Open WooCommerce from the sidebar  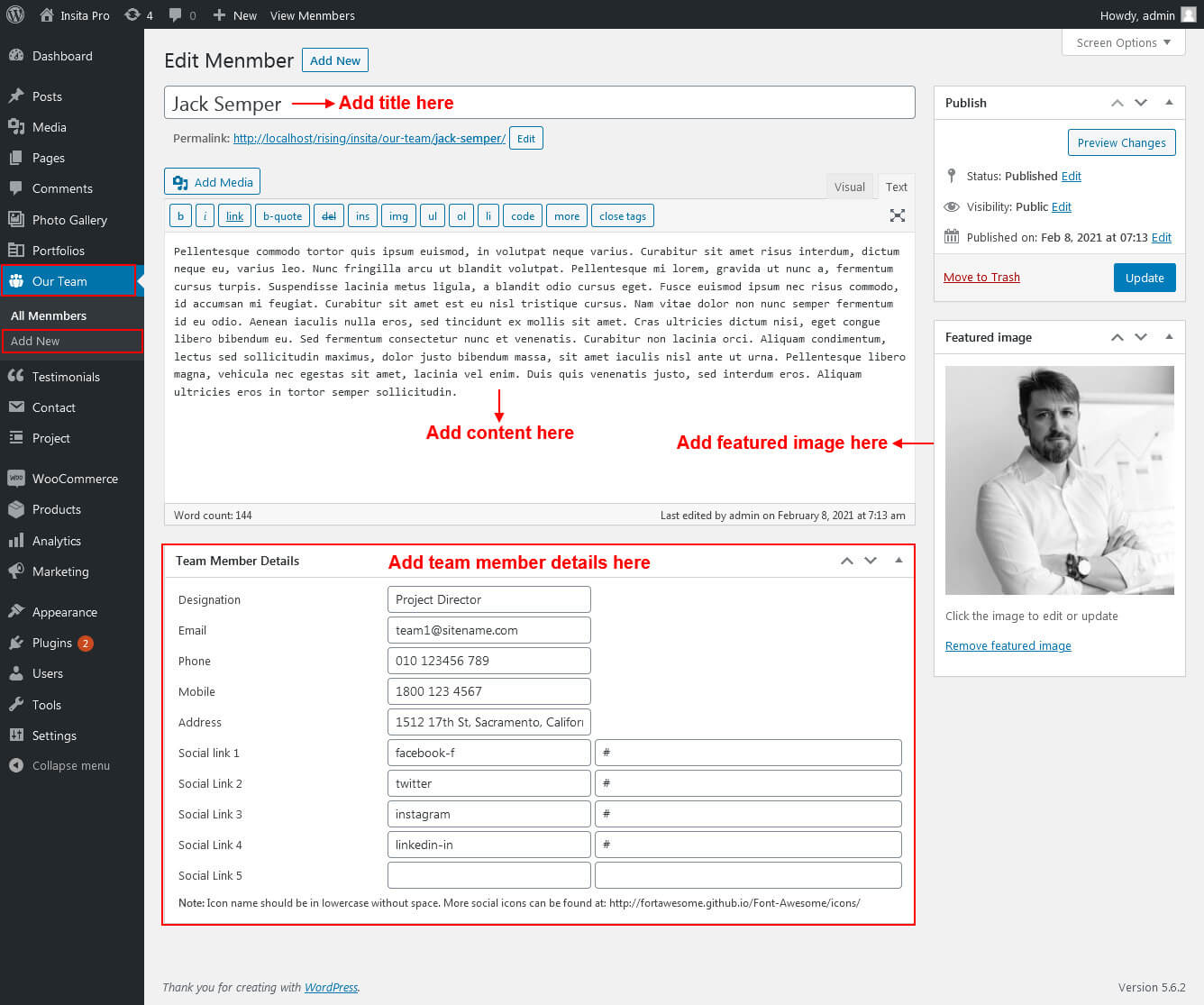coord(75,479)
